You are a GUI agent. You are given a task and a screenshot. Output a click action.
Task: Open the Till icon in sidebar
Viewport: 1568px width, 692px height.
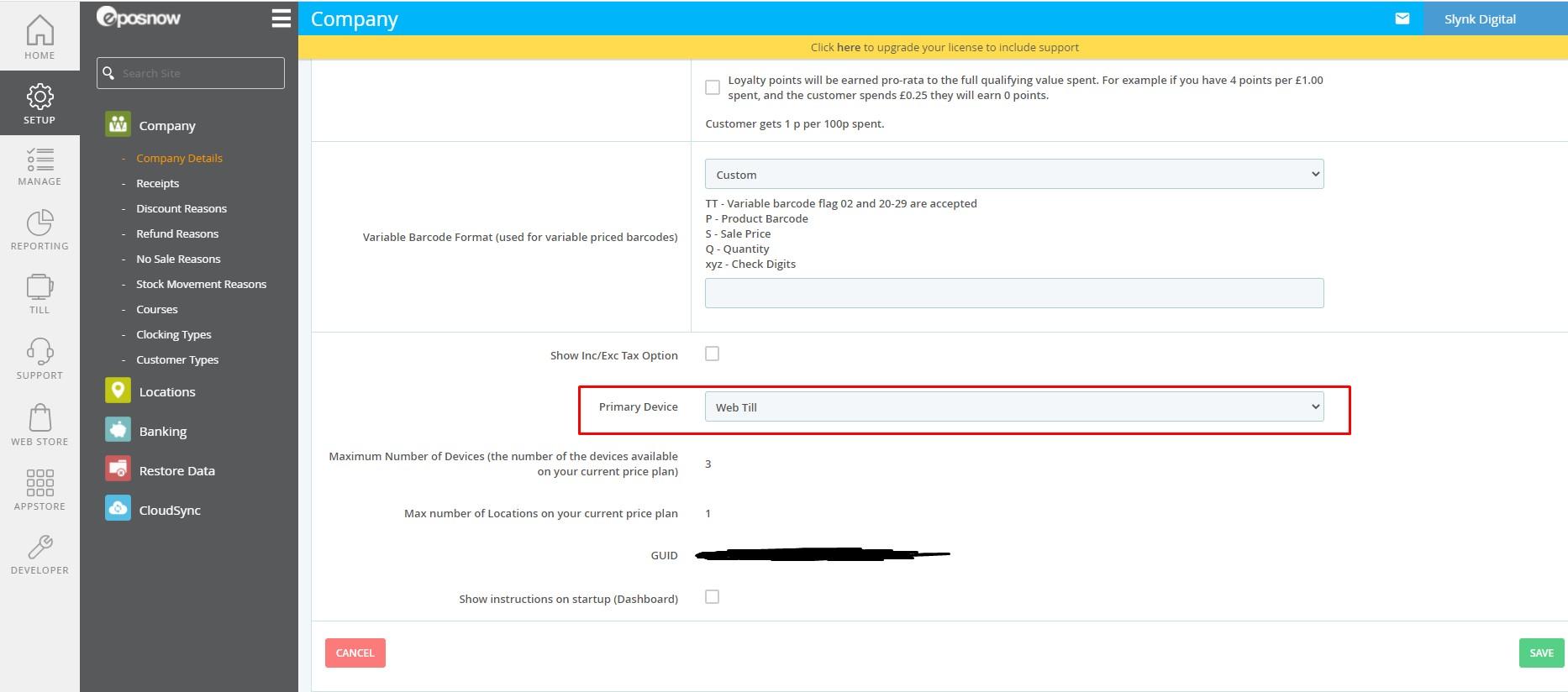[x=39, y=287]
